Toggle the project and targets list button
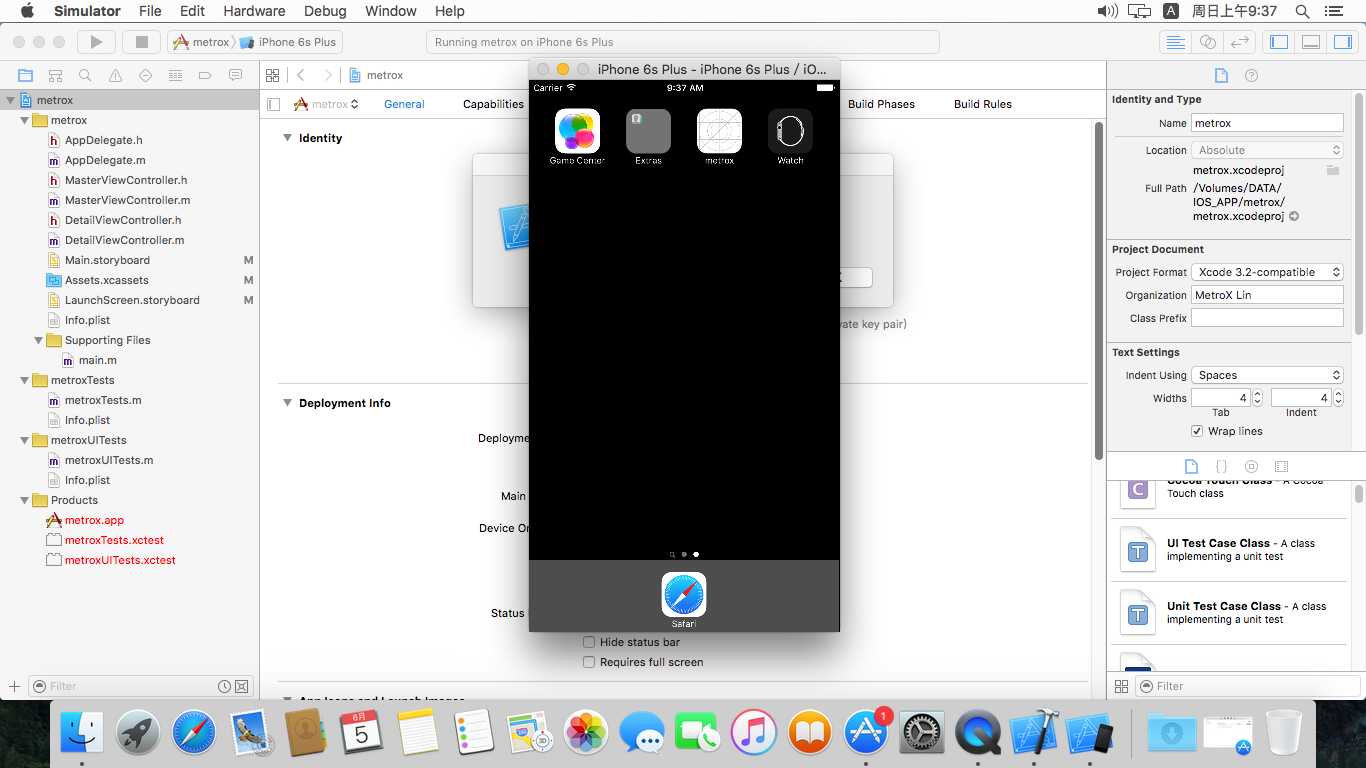1366x768 pixels. (274, 104)
